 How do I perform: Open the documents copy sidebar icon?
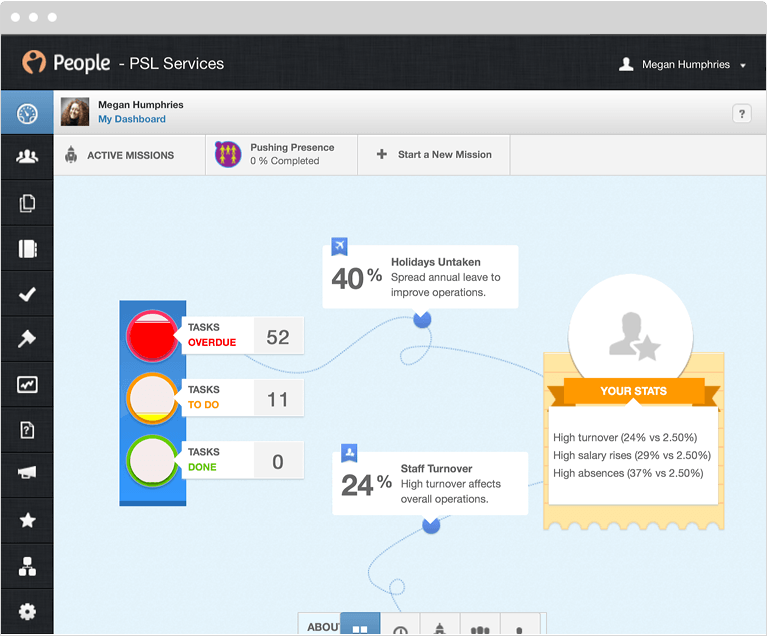[27, 203]
